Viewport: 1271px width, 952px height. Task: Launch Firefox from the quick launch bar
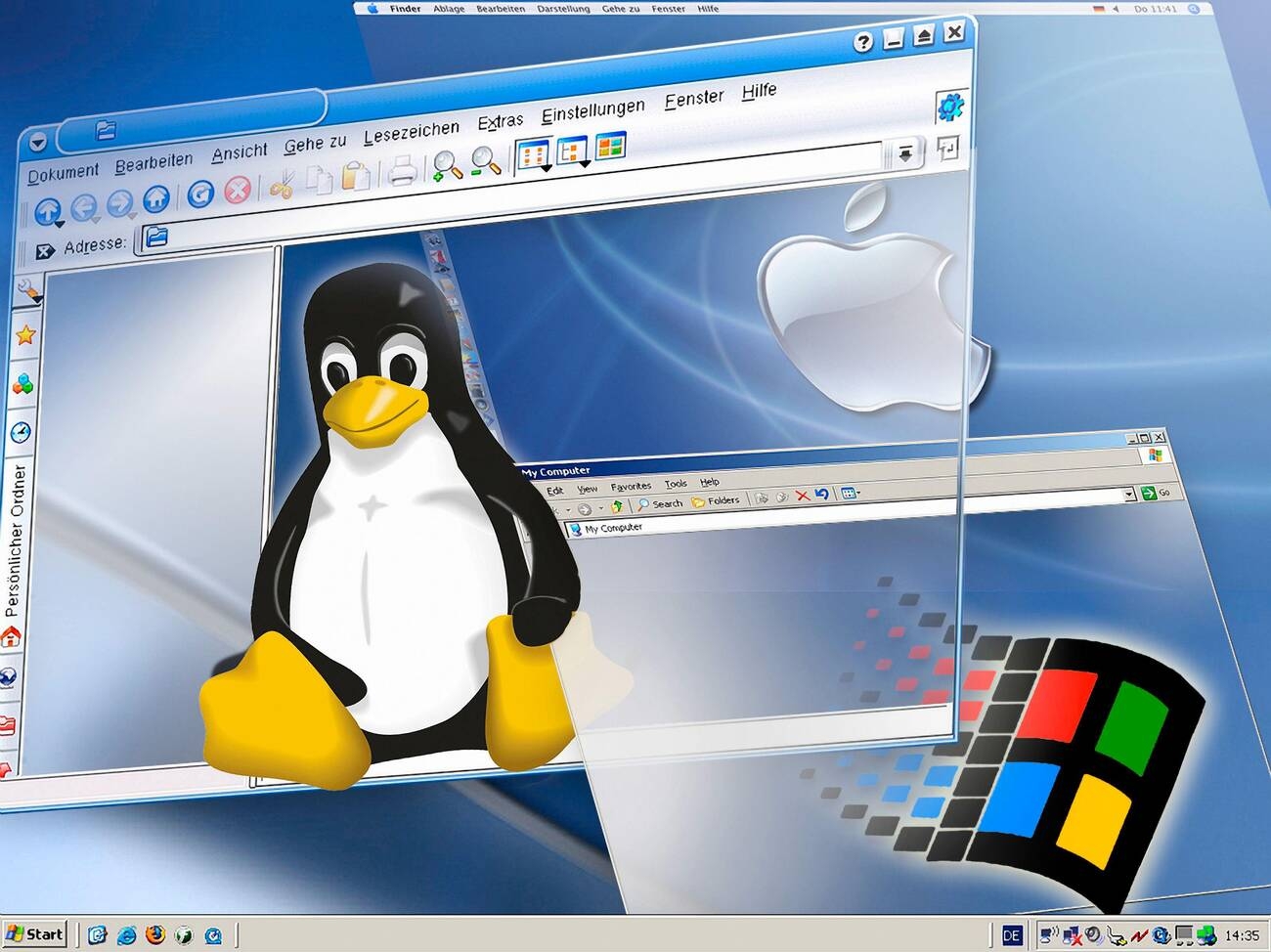[155, 934]
